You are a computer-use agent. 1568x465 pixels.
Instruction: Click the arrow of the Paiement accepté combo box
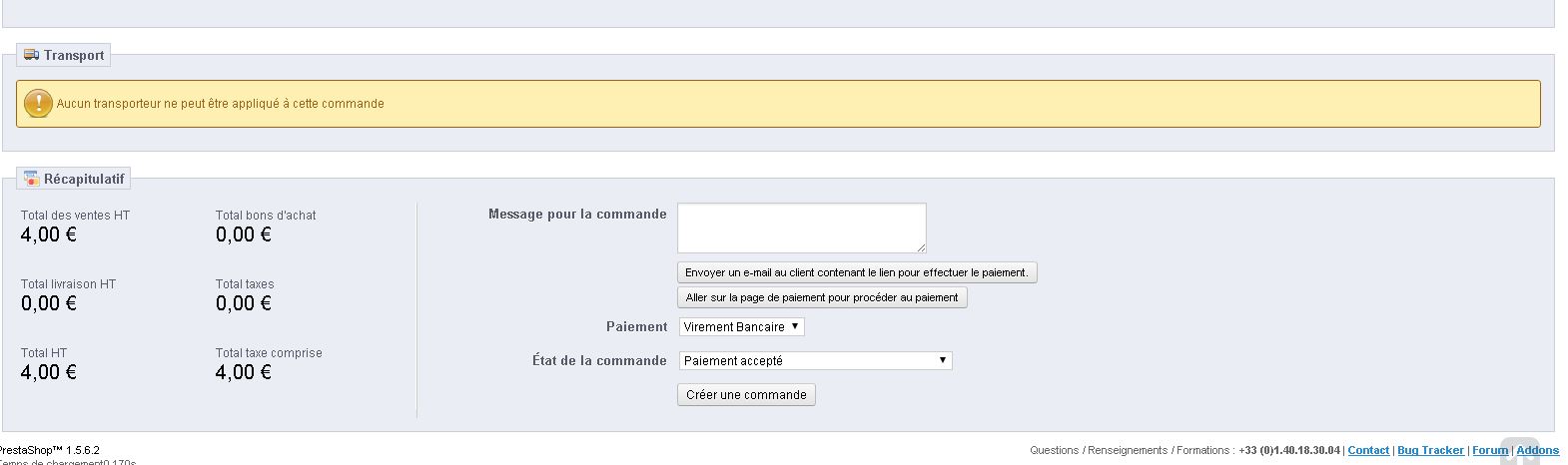click(942, 360)
